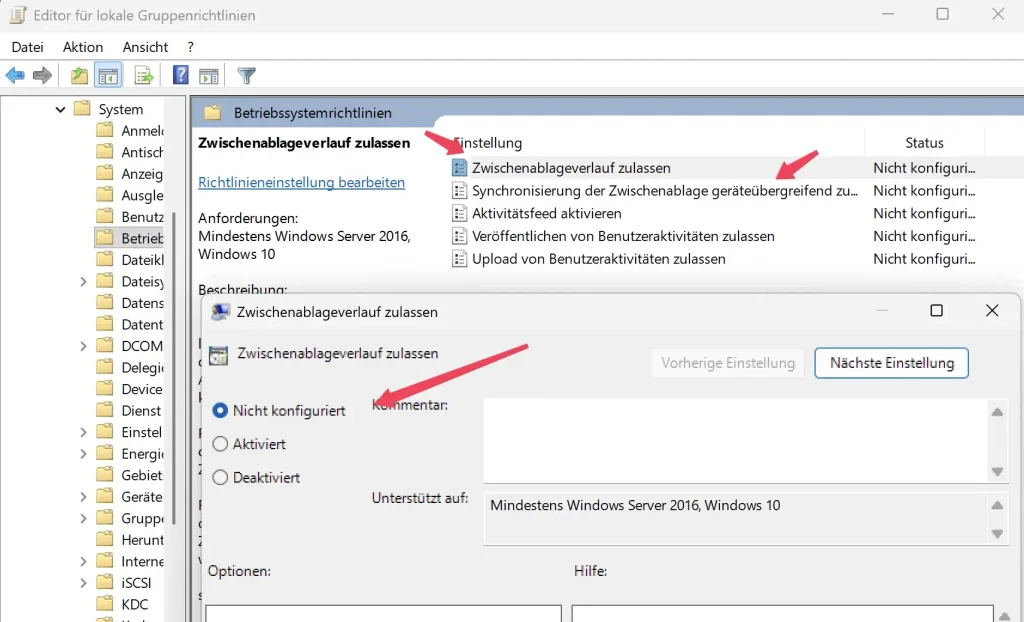Select the Dienst folder in tree

click(129, 410)
